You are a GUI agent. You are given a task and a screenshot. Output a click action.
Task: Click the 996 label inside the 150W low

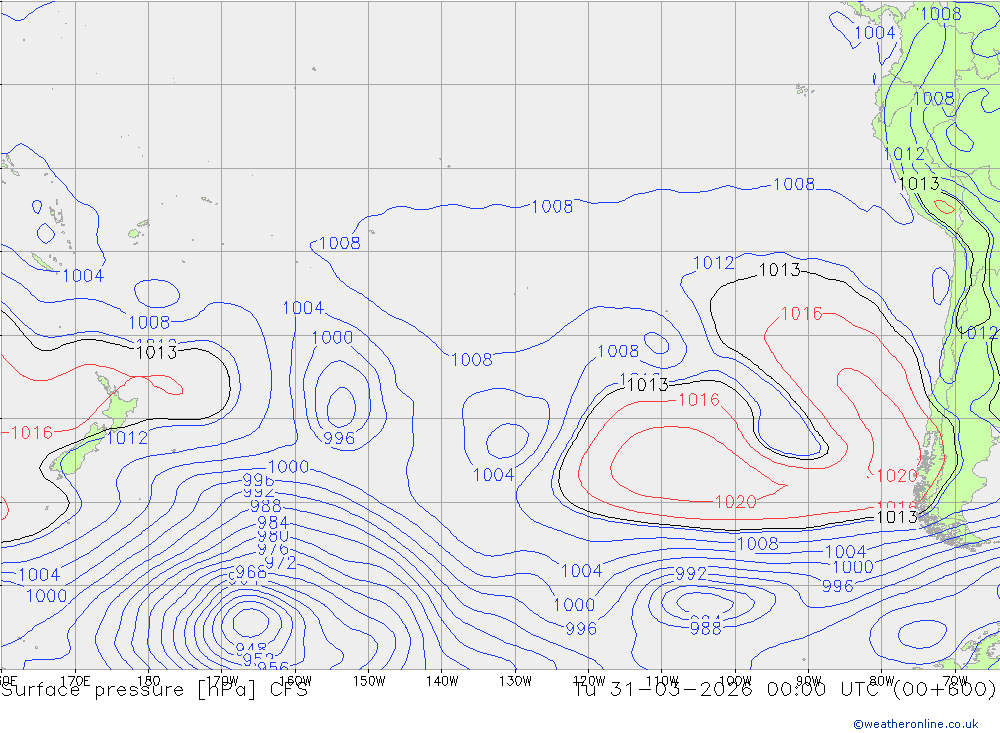click(339, 438)
